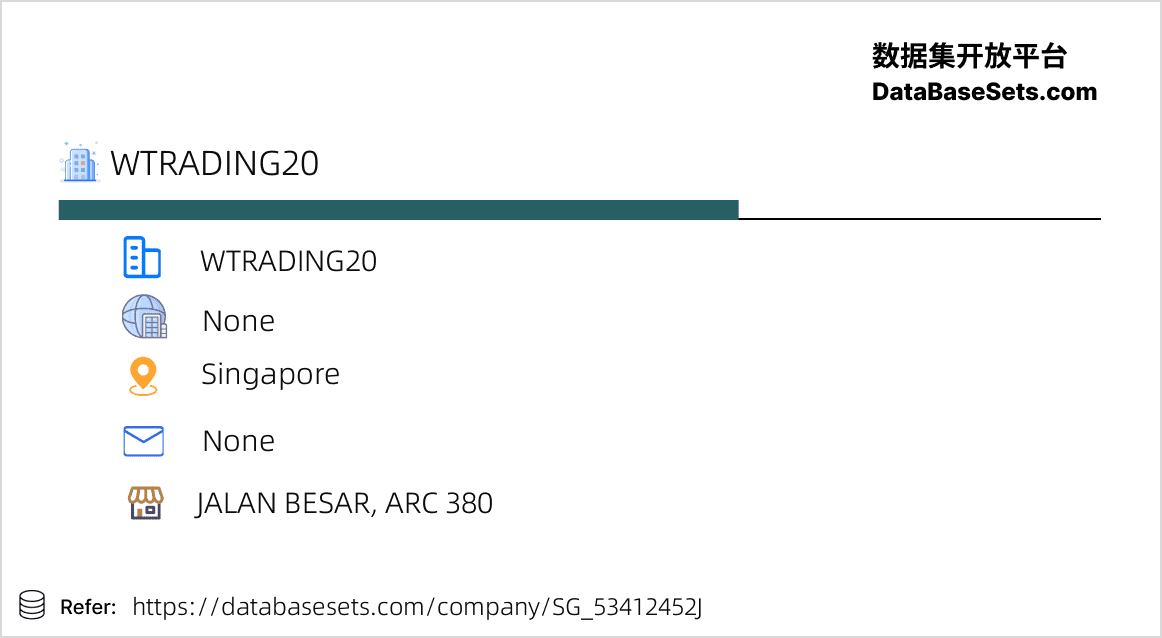Click the None website value
Viewport: 1162px width, 638px height.
(x=239, y=321)
